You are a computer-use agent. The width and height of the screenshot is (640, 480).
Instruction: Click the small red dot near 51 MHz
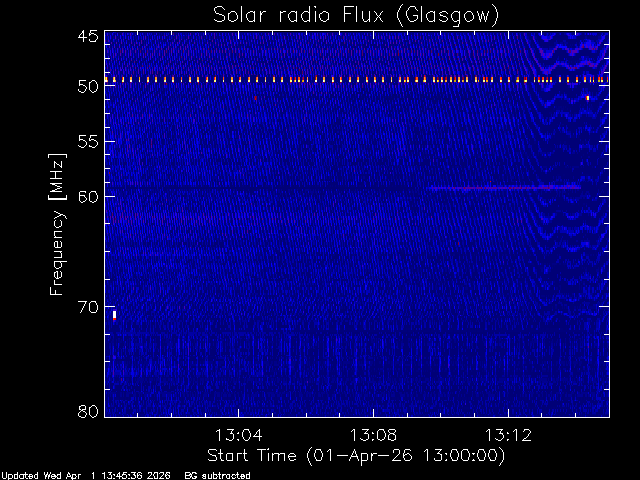(x=256, y=98)
